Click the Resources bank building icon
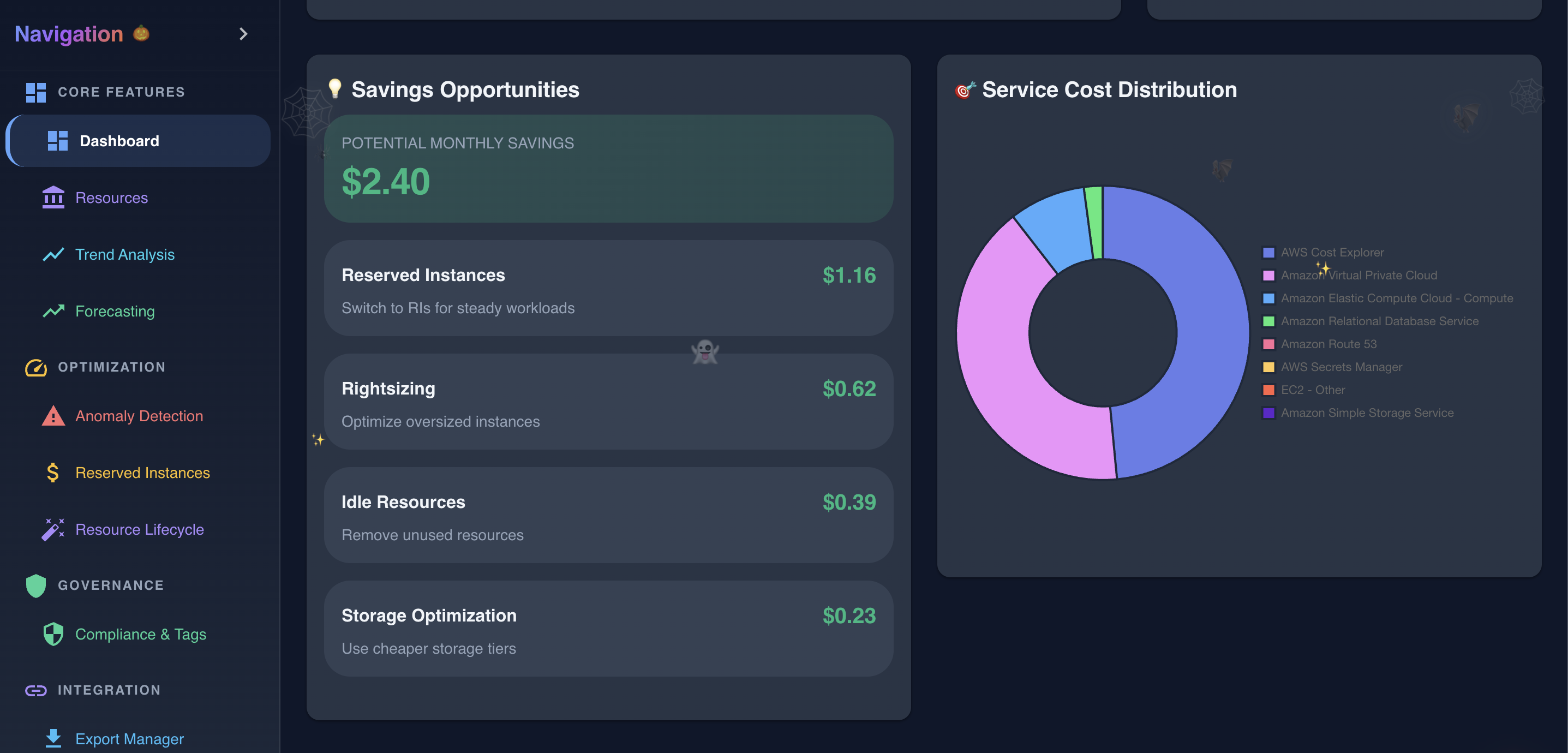This screenshot has width=1568, height=753. 53,197
